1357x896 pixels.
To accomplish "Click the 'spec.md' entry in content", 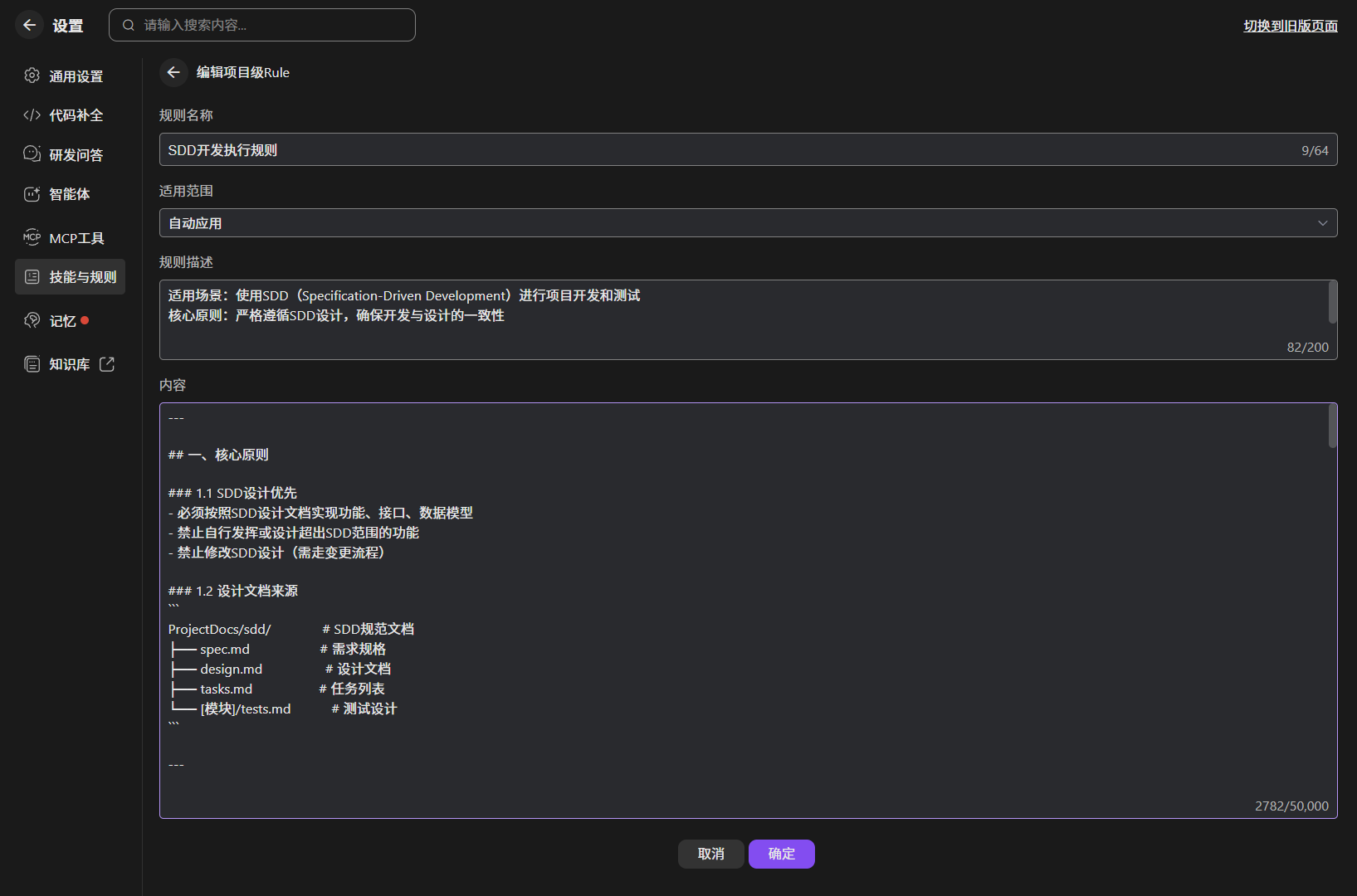I will click(x=225, y=649).
